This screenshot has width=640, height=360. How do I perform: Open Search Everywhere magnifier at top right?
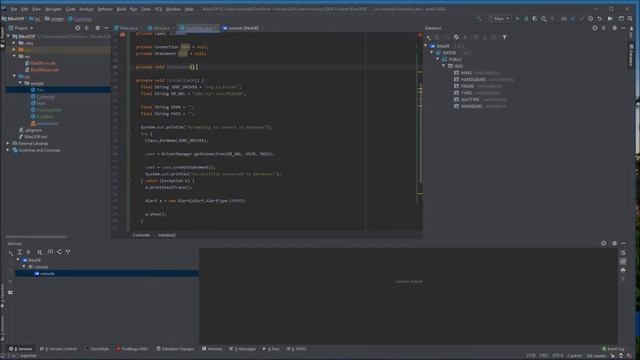point(630,19)
